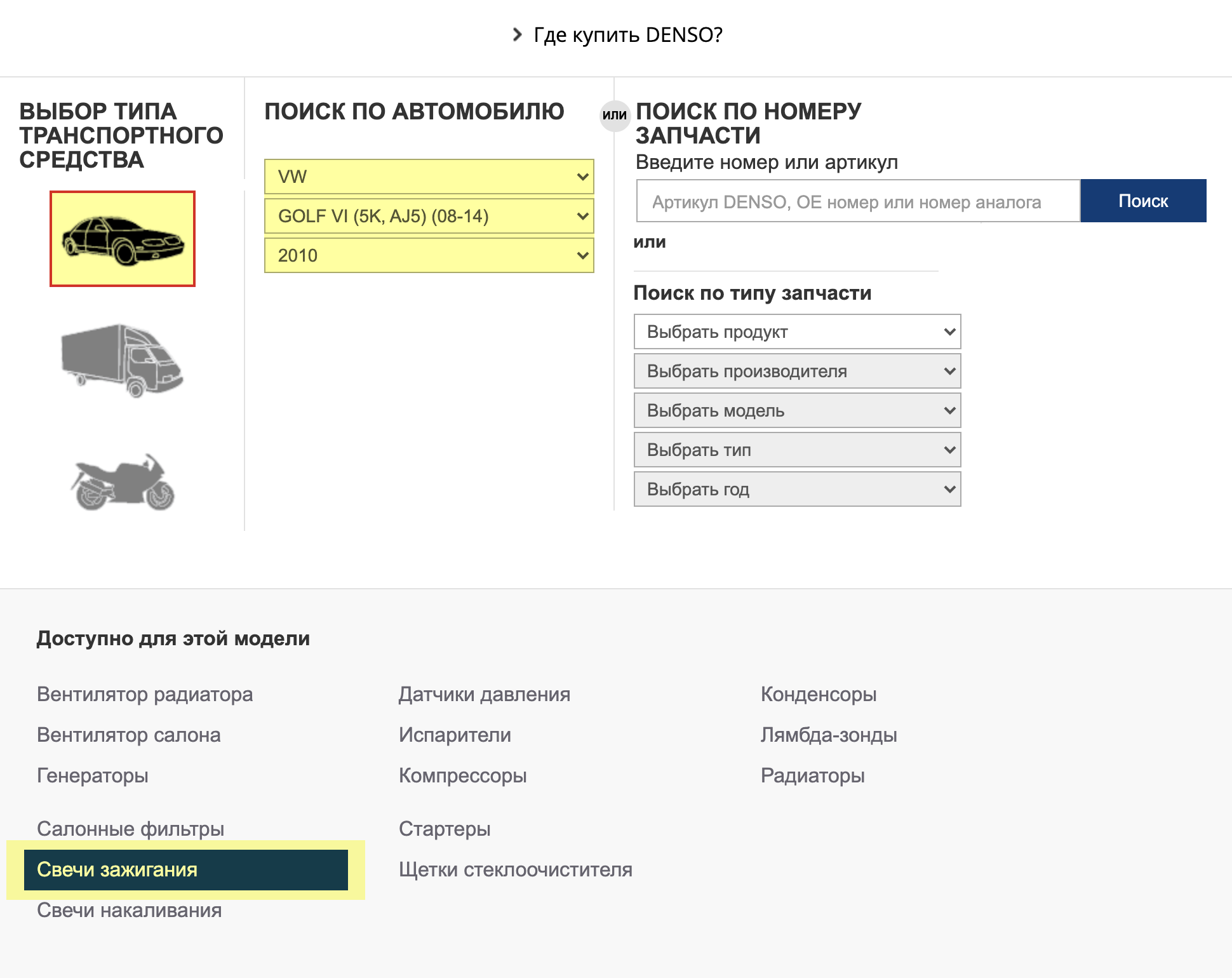Select the passenger car vehicle type icon
Viewport: 1232px width, 978px height.
click(123, 239)
